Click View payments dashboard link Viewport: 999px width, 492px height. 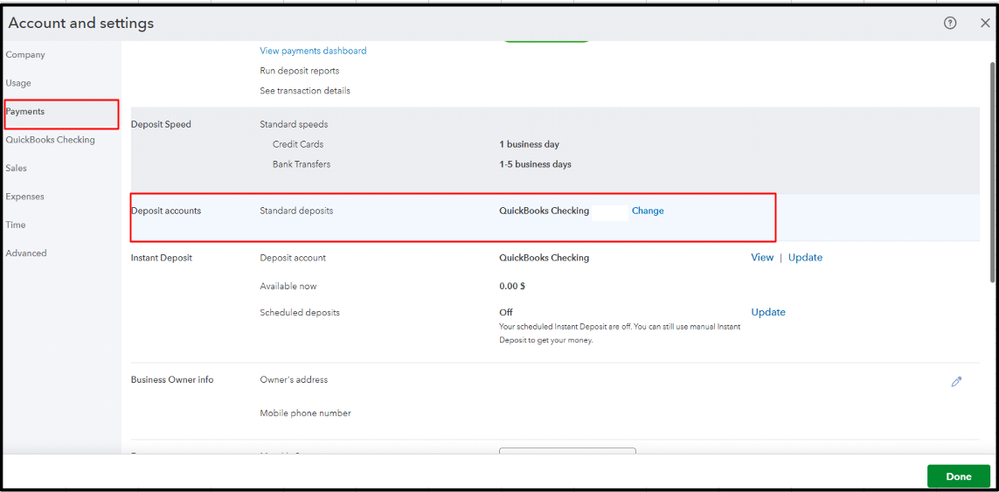pyautogui.click(x=313, y=50)
